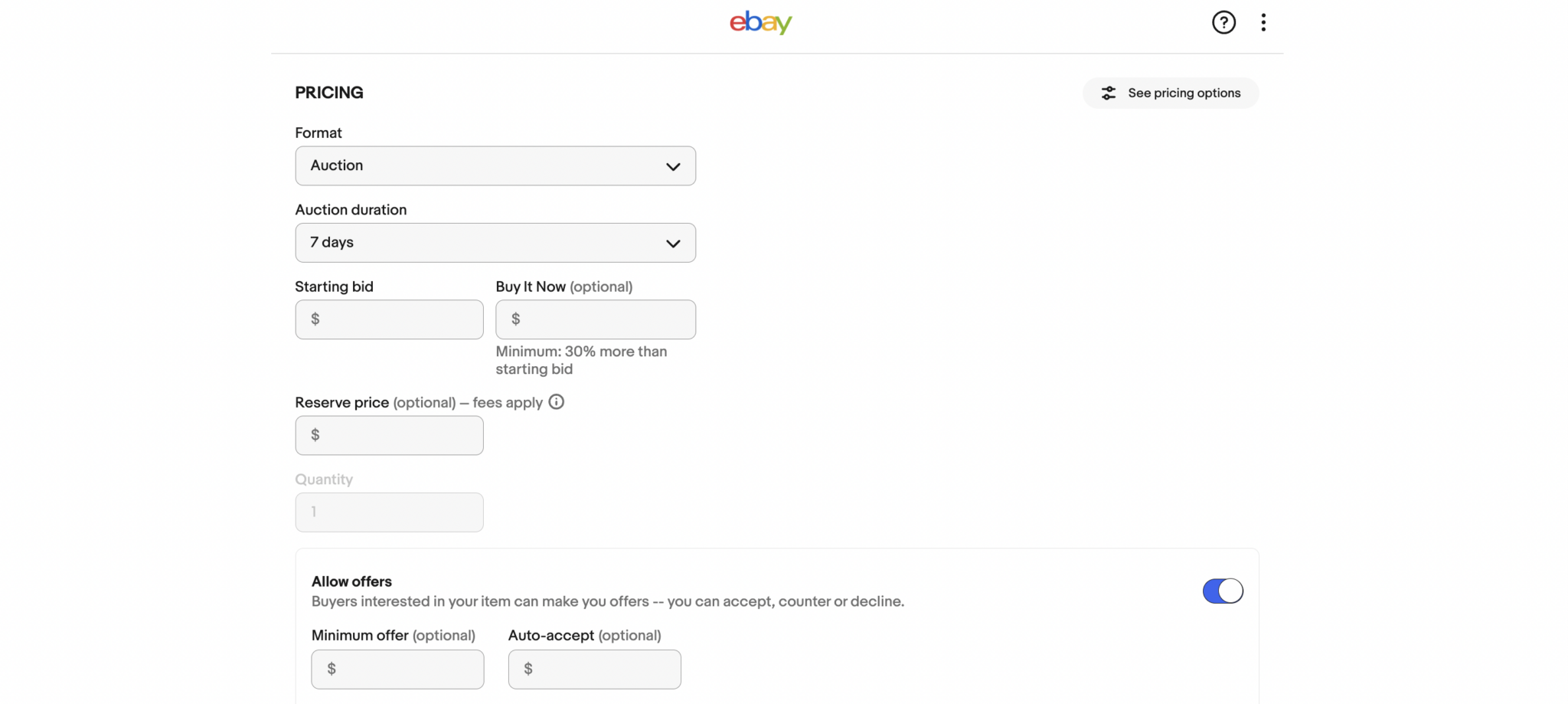Click inside the Quantity field showing 1

389,512
